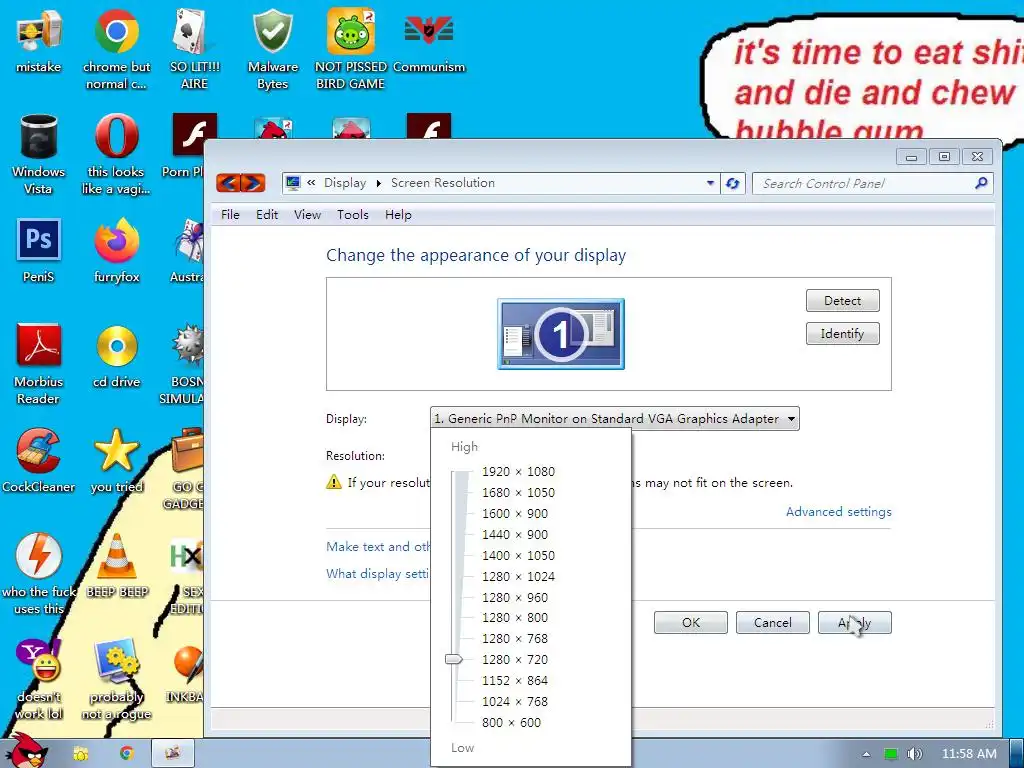
Task: Go forward with the orange right arrow
Action: [x=253, y=183]
